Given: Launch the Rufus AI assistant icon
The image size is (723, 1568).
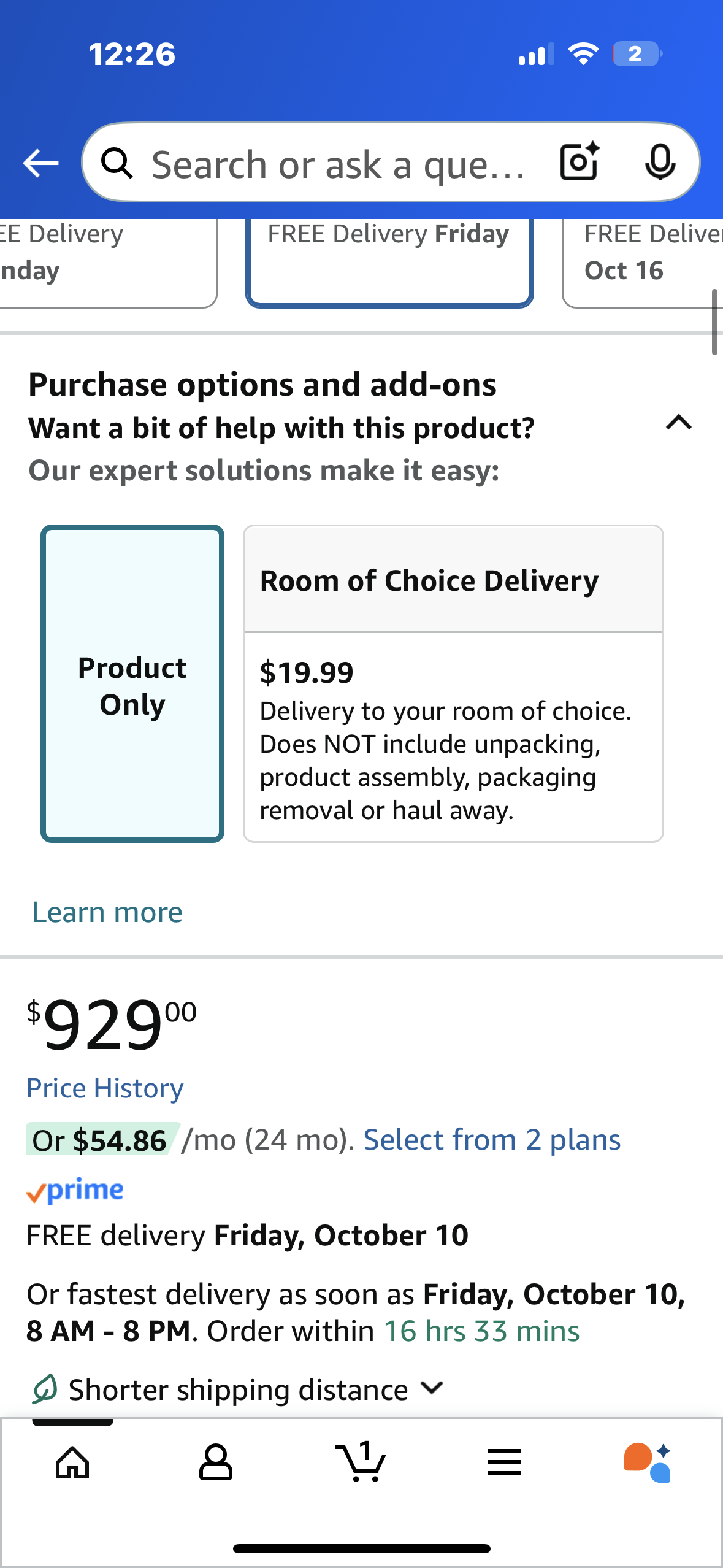Looking at the screenshot, I should pyautogui.click(x=648, y=1462).
